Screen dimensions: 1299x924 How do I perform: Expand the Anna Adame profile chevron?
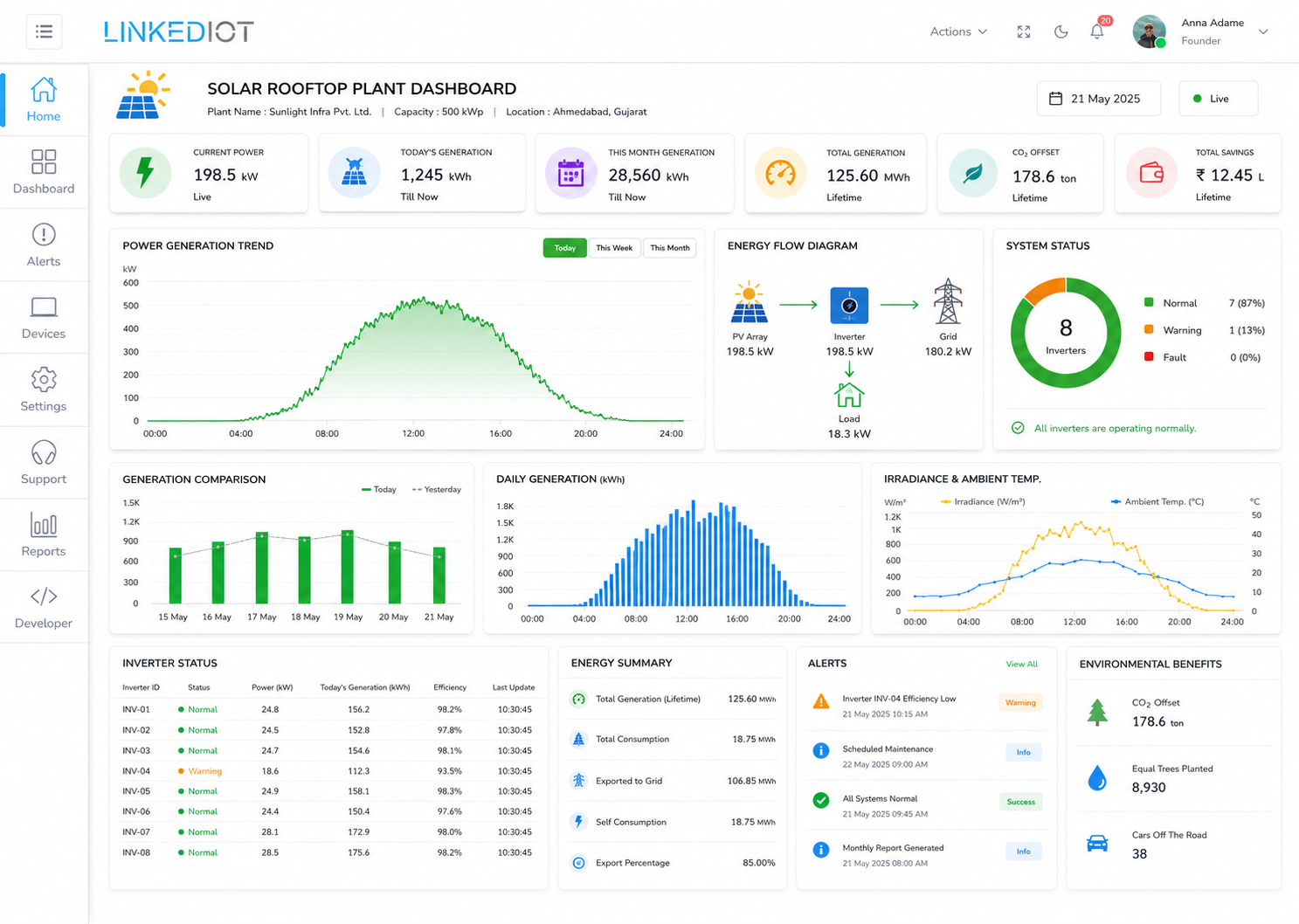[x=1263, y=31]
